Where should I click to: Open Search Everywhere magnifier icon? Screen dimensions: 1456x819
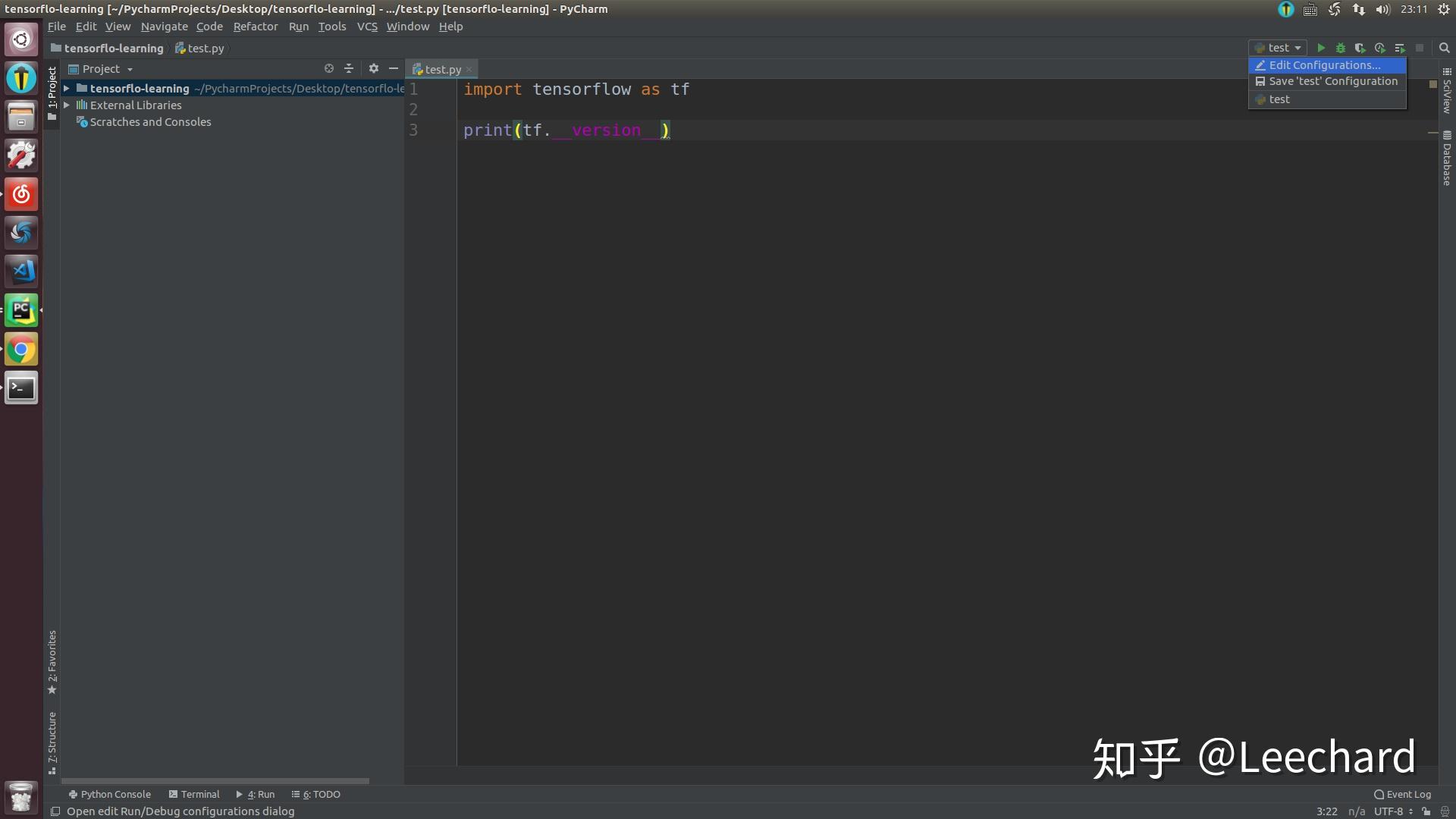(x=1445, y=48)
